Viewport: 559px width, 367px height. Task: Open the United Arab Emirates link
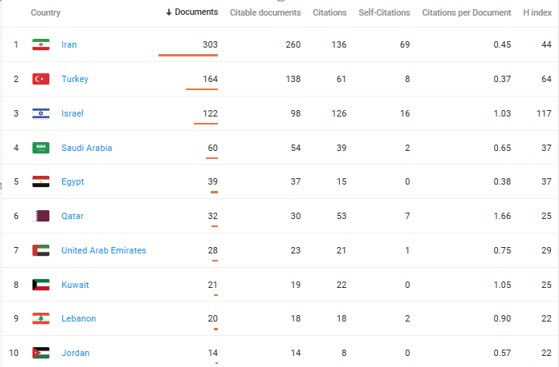point(104,250)
